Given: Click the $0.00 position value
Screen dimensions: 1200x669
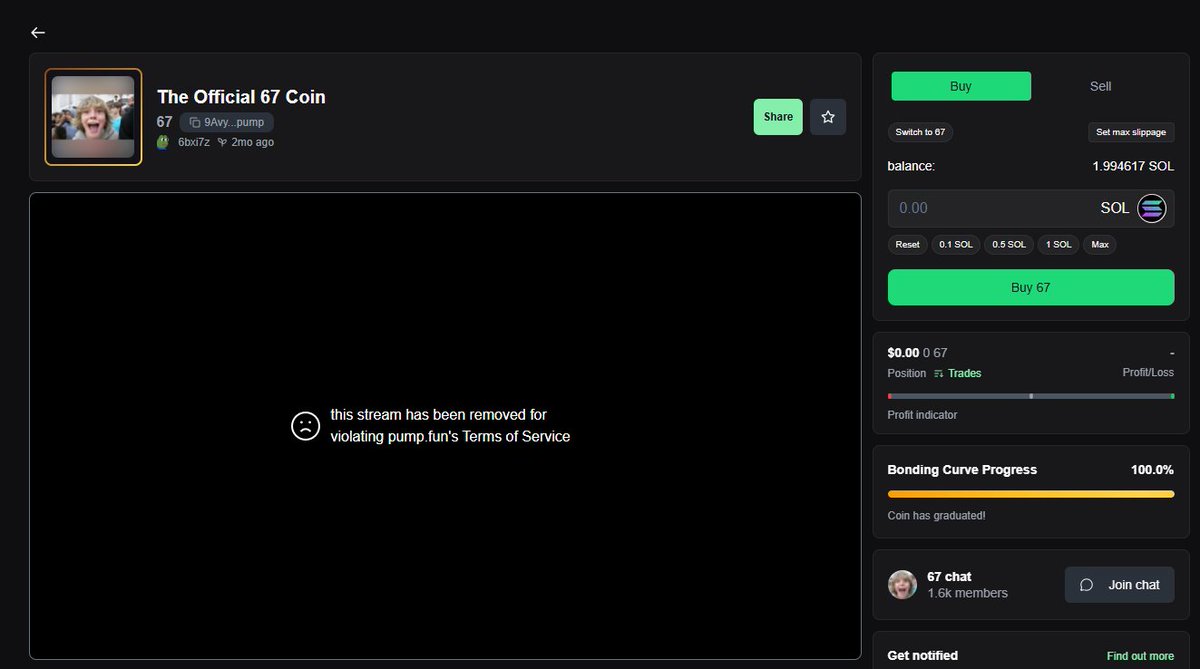Looking at the screenshot, I should point(903,353).
